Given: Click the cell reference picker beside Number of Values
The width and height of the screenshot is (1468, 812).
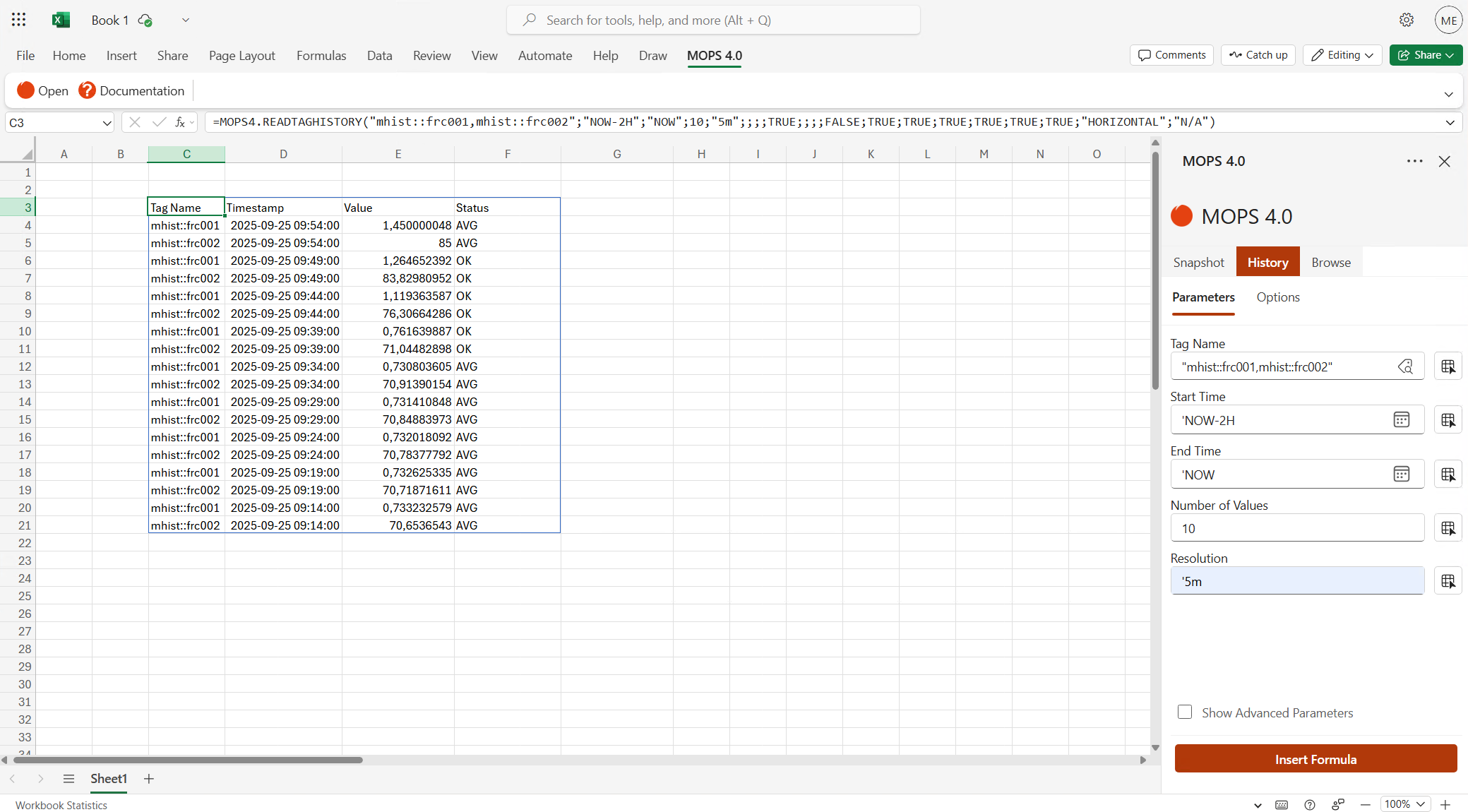Looking at the screenshot, I should click(1448, 527).
